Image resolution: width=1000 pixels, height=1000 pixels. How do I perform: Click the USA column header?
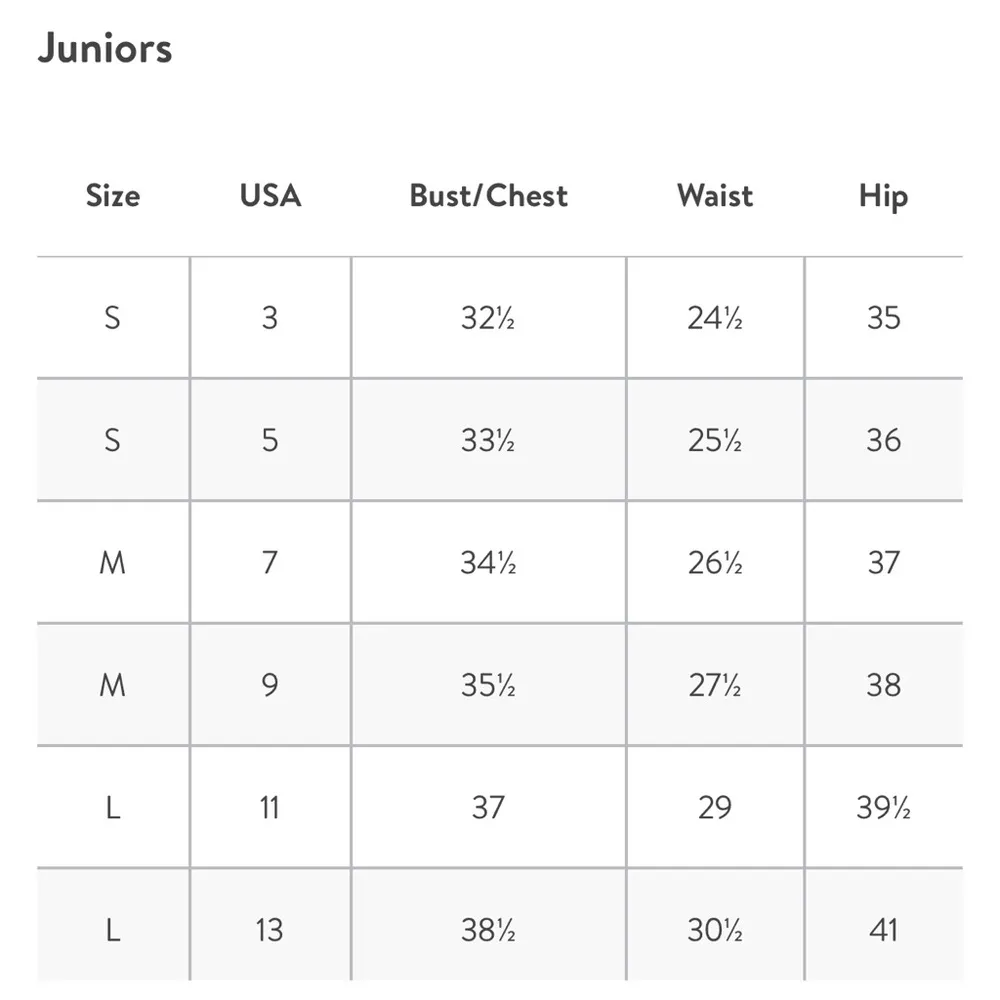click(270, 195)
